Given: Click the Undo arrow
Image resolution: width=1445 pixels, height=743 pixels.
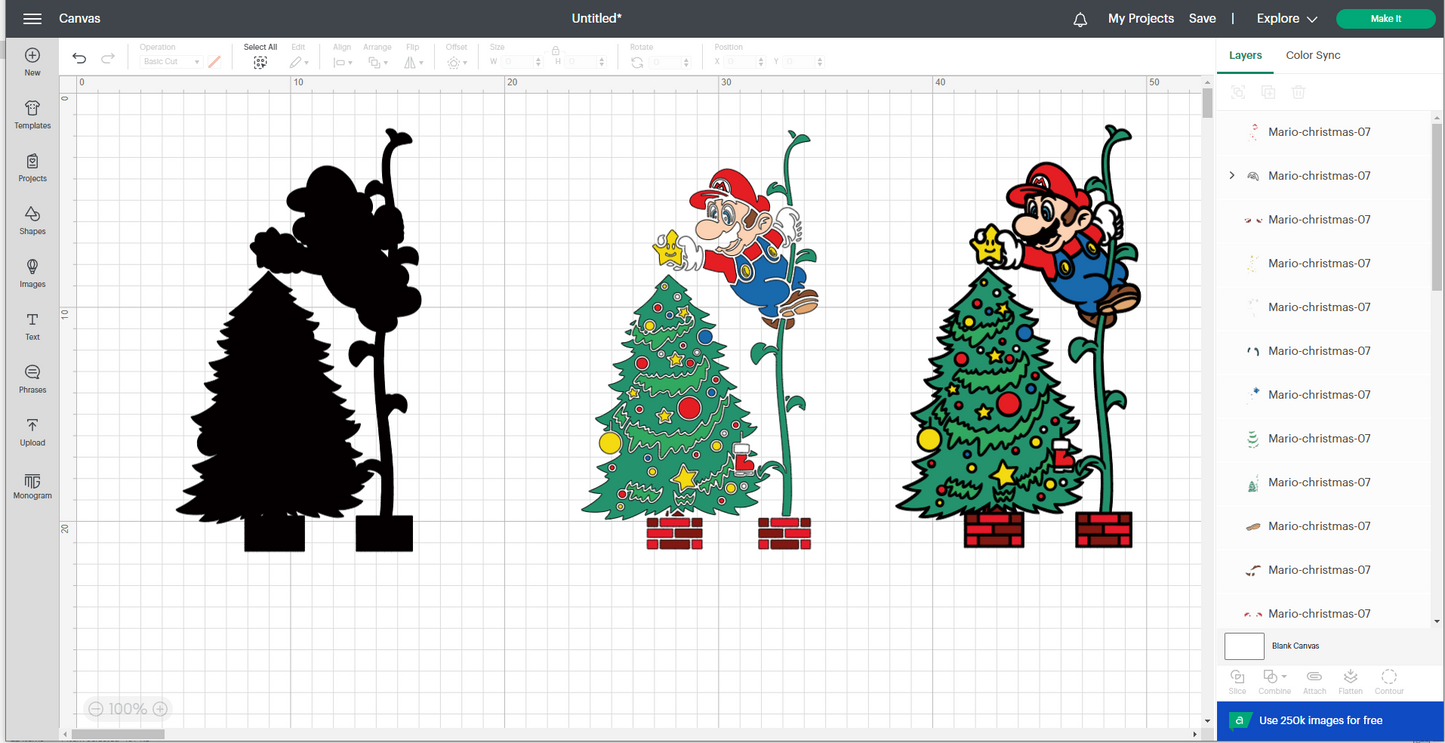Looking at the screenshot, I should 80,59.
